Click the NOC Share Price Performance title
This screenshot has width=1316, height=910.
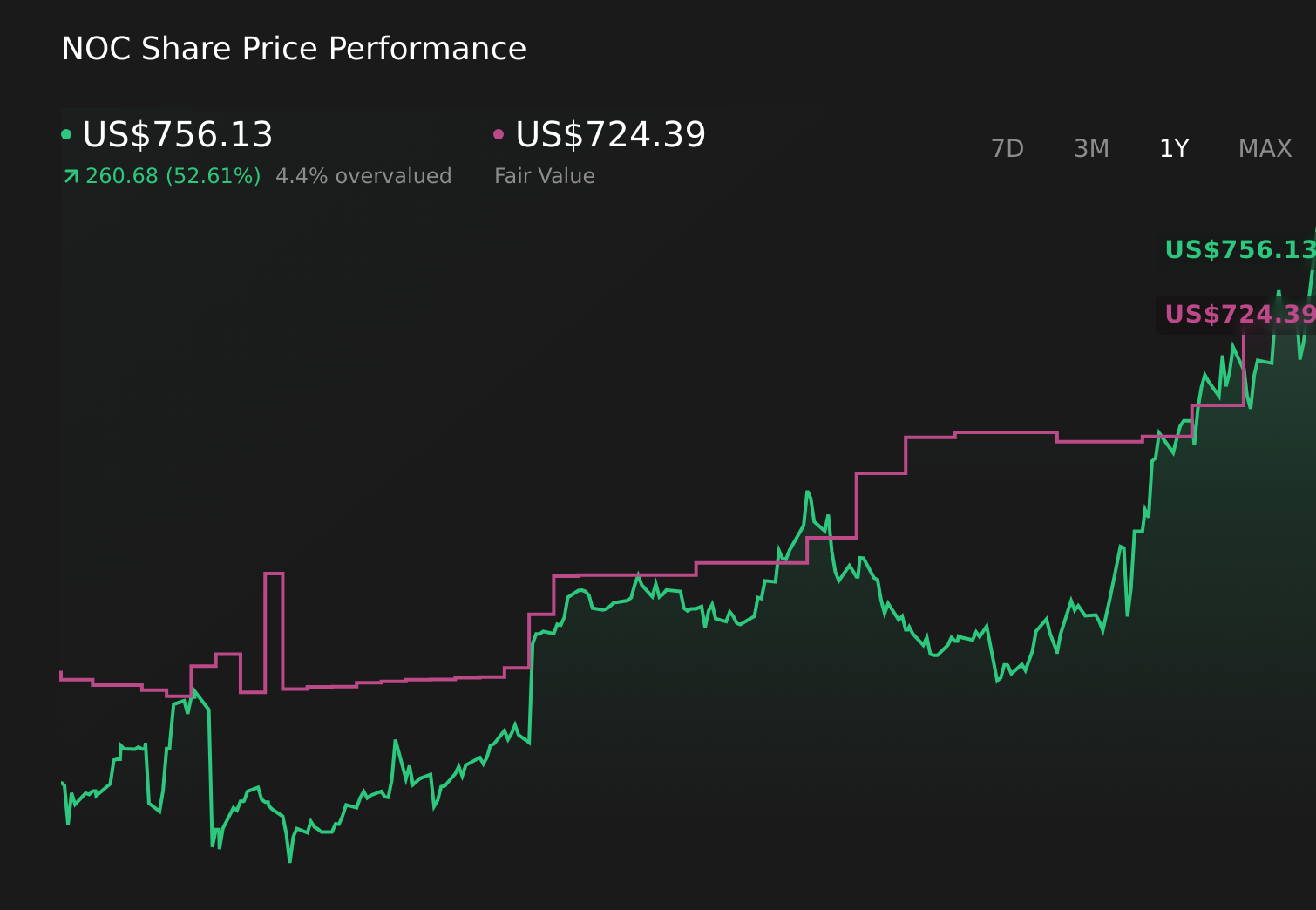point(294,48)
